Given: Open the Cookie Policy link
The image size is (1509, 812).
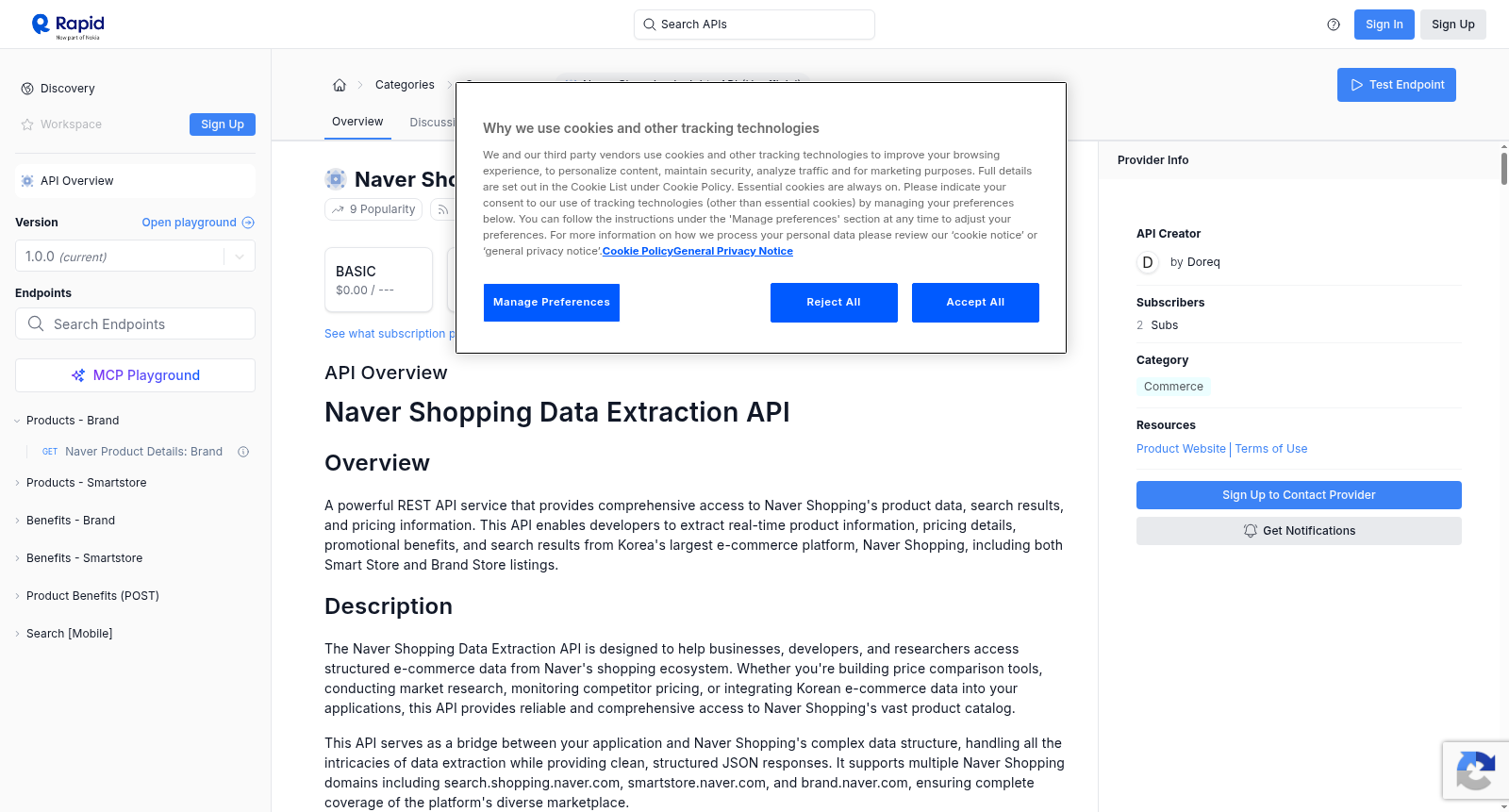Looking at the screenshot, I should point(638,251).
